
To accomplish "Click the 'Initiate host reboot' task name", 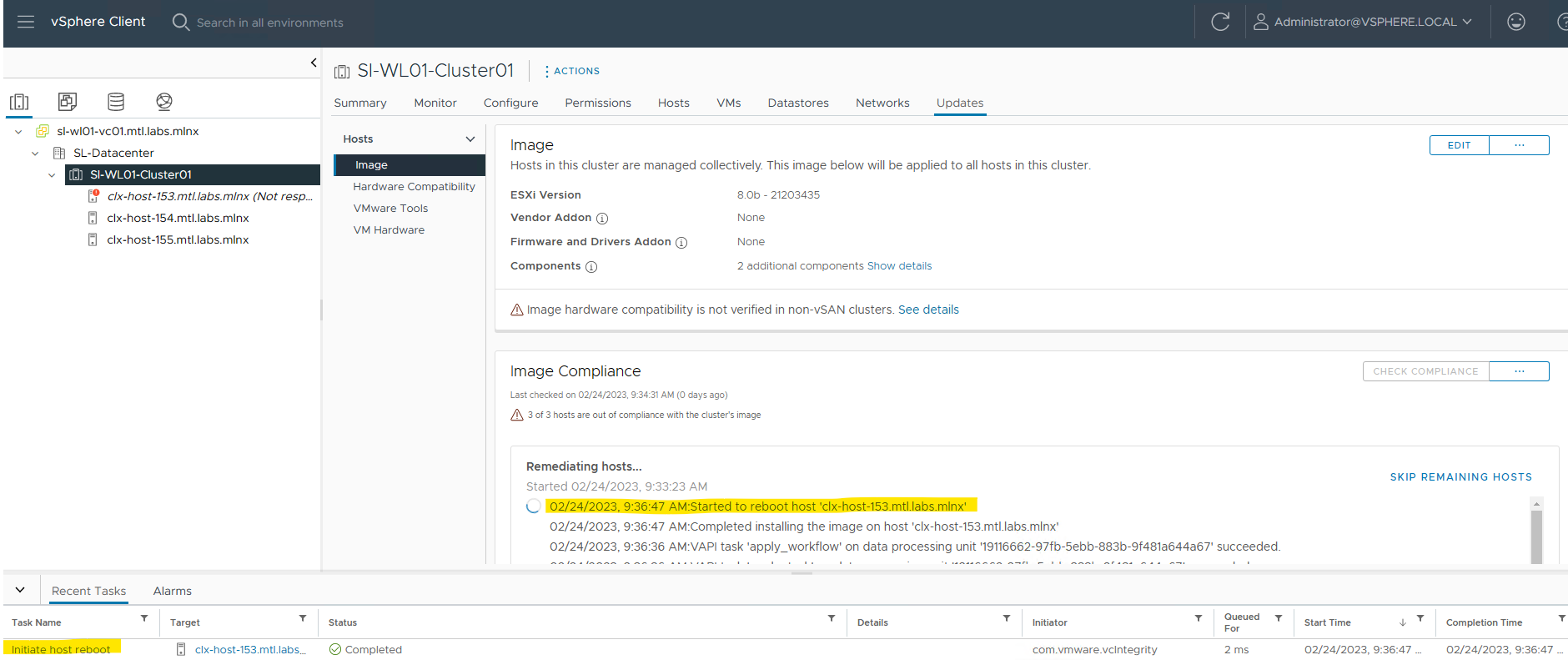I will (x=61, y=650).
